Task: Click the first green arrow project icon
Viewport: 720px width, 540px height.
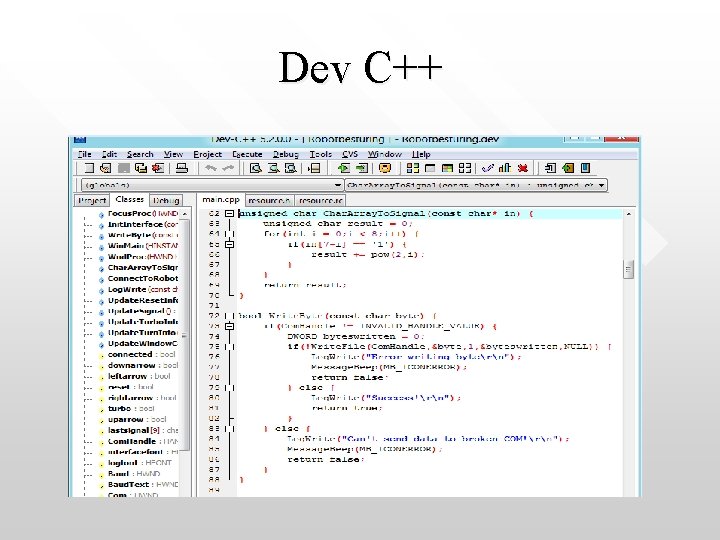Action: tap(343, 168)
